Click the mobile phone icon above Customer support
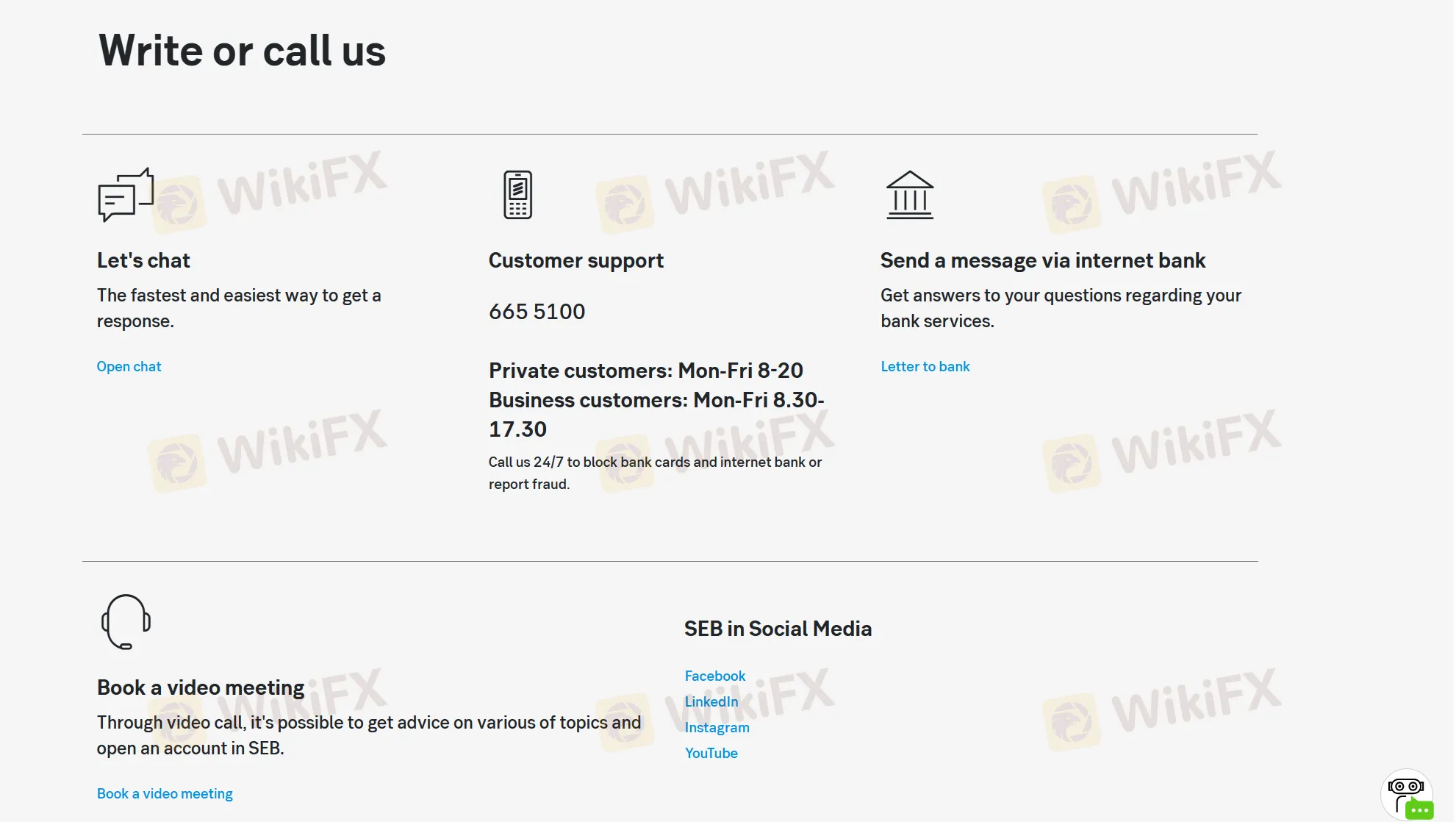1456x822 pixels. [x=519, y=193]
